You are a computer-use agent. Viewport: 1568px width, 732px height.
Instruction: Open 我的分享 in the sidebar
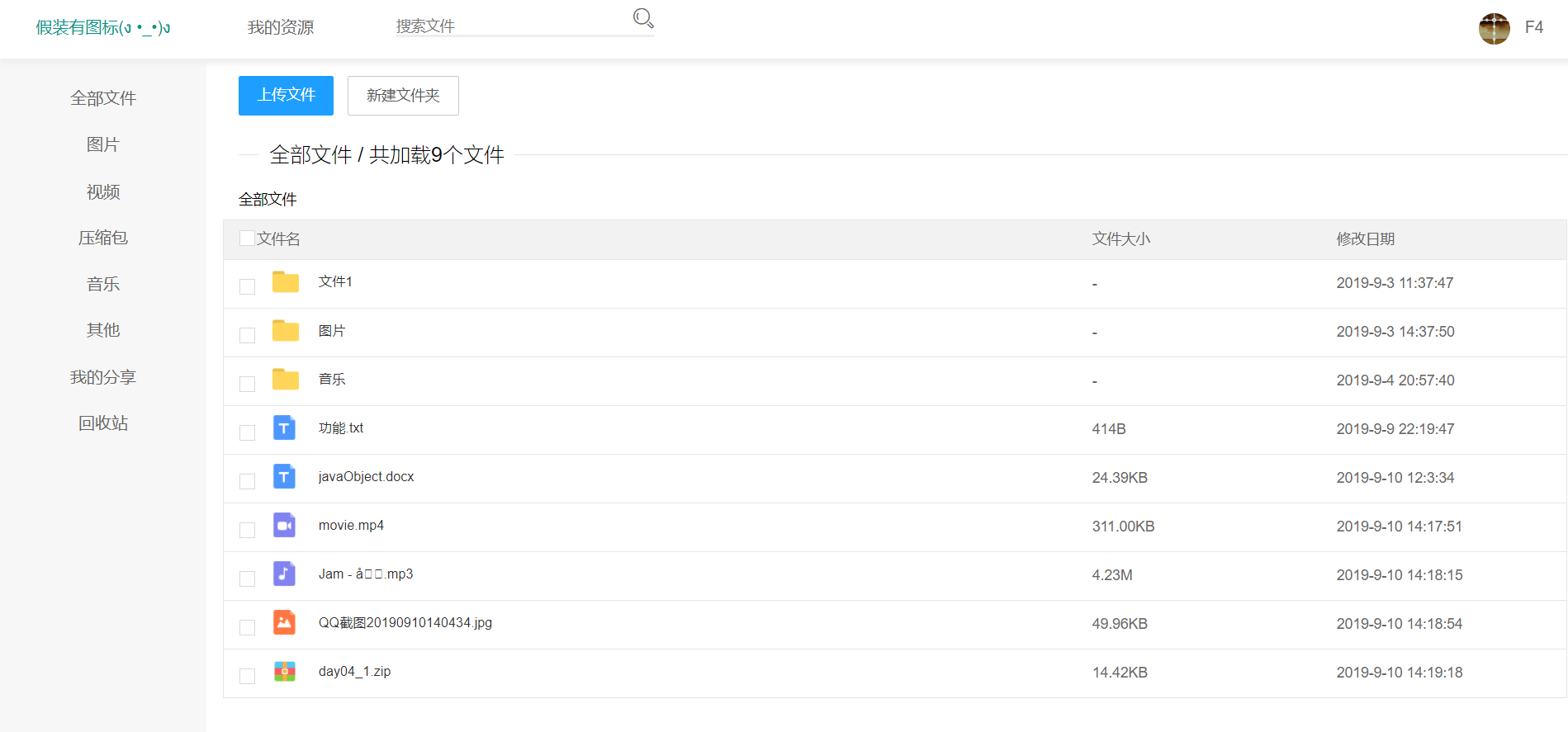103,377
